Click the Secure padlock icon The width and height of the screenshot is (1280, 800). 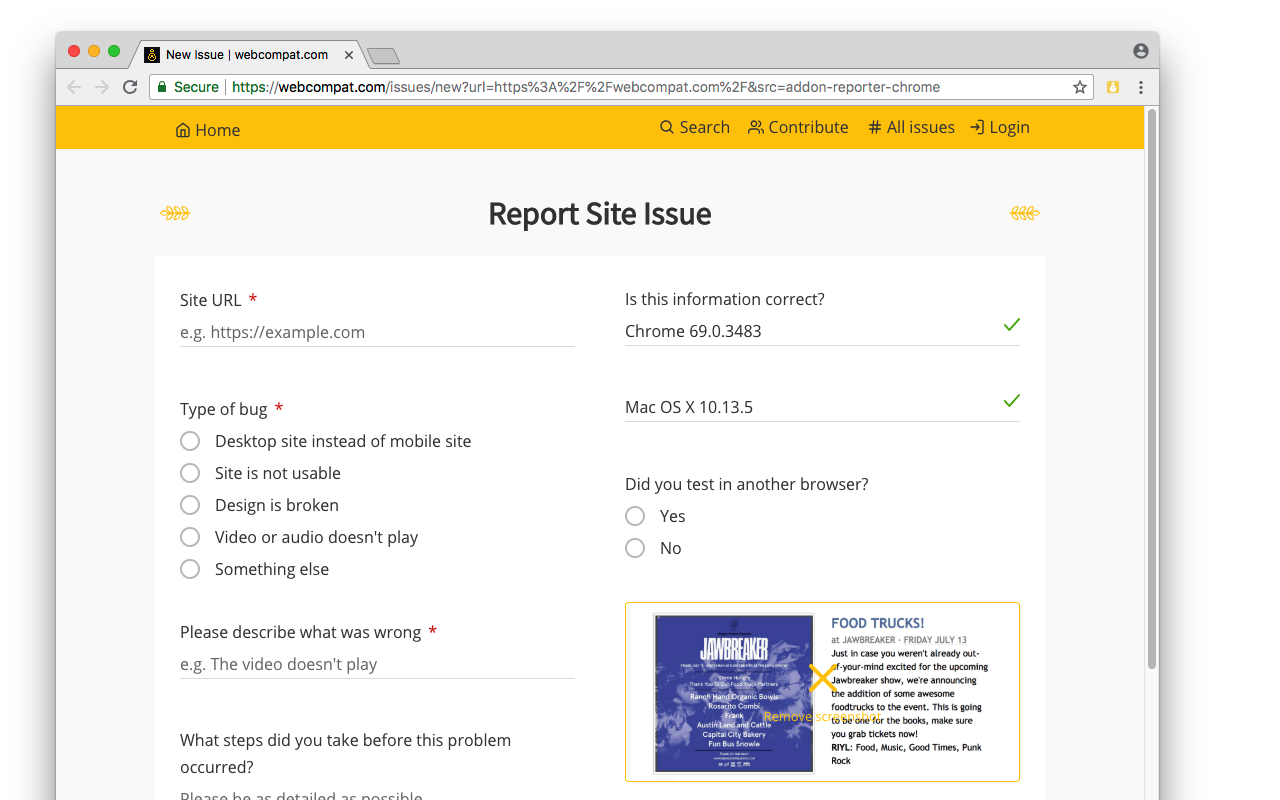tap(162, 87)
